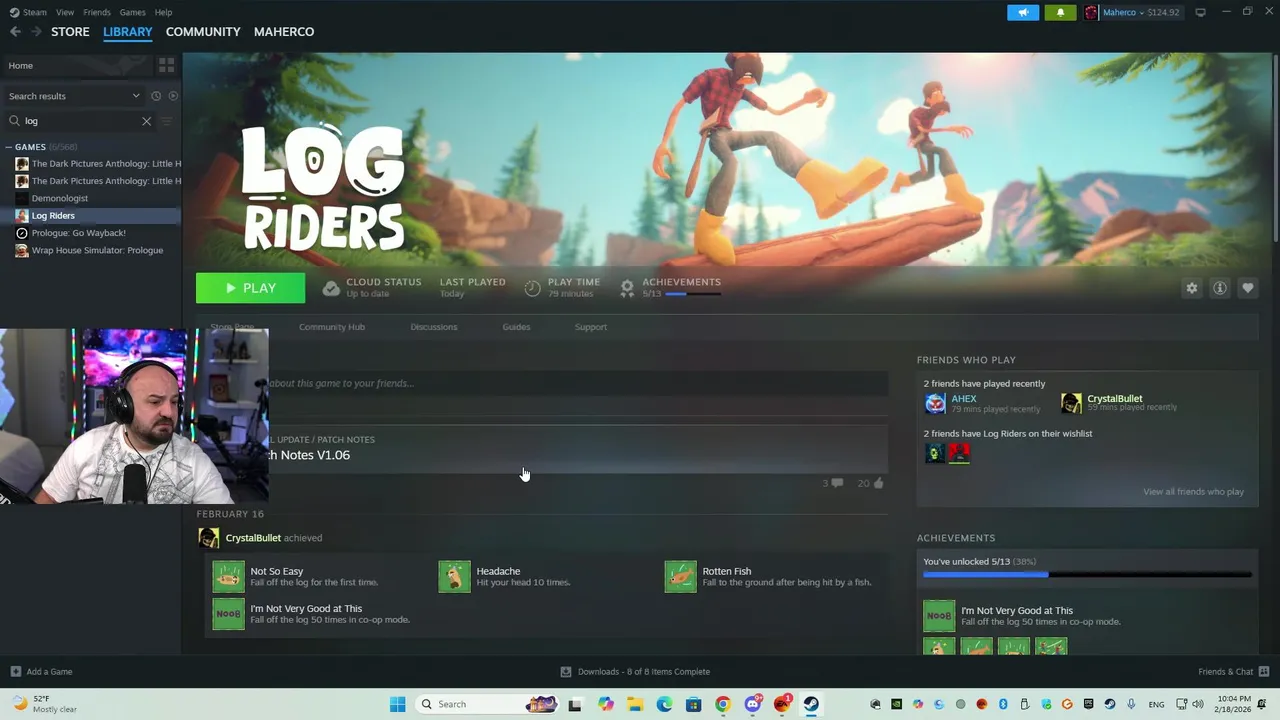Click the Microsoft Edge taskbar icon
1280x720 pixels.
664,704
